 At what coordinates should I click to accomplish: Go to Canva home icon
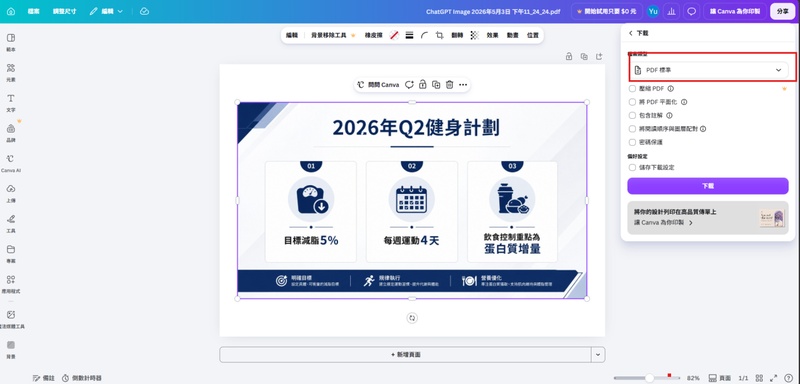point(11,11)
